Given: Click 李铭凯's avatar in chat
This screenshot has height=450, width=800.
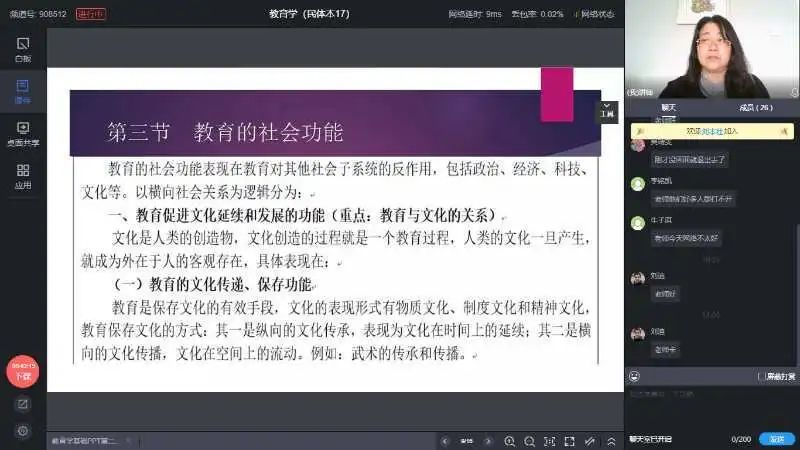Looking at the screenshot, I should pyautogui.click(x=638, y=184).
